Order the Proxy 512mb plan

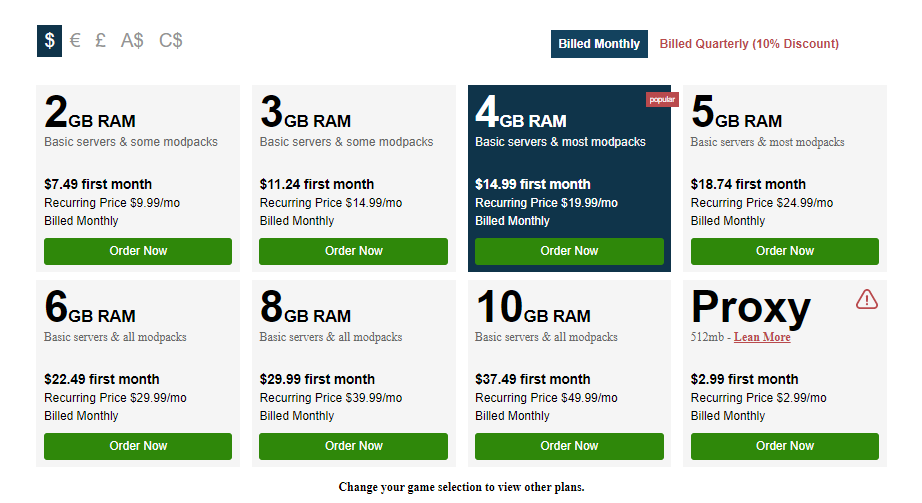[x=785, y=446]
